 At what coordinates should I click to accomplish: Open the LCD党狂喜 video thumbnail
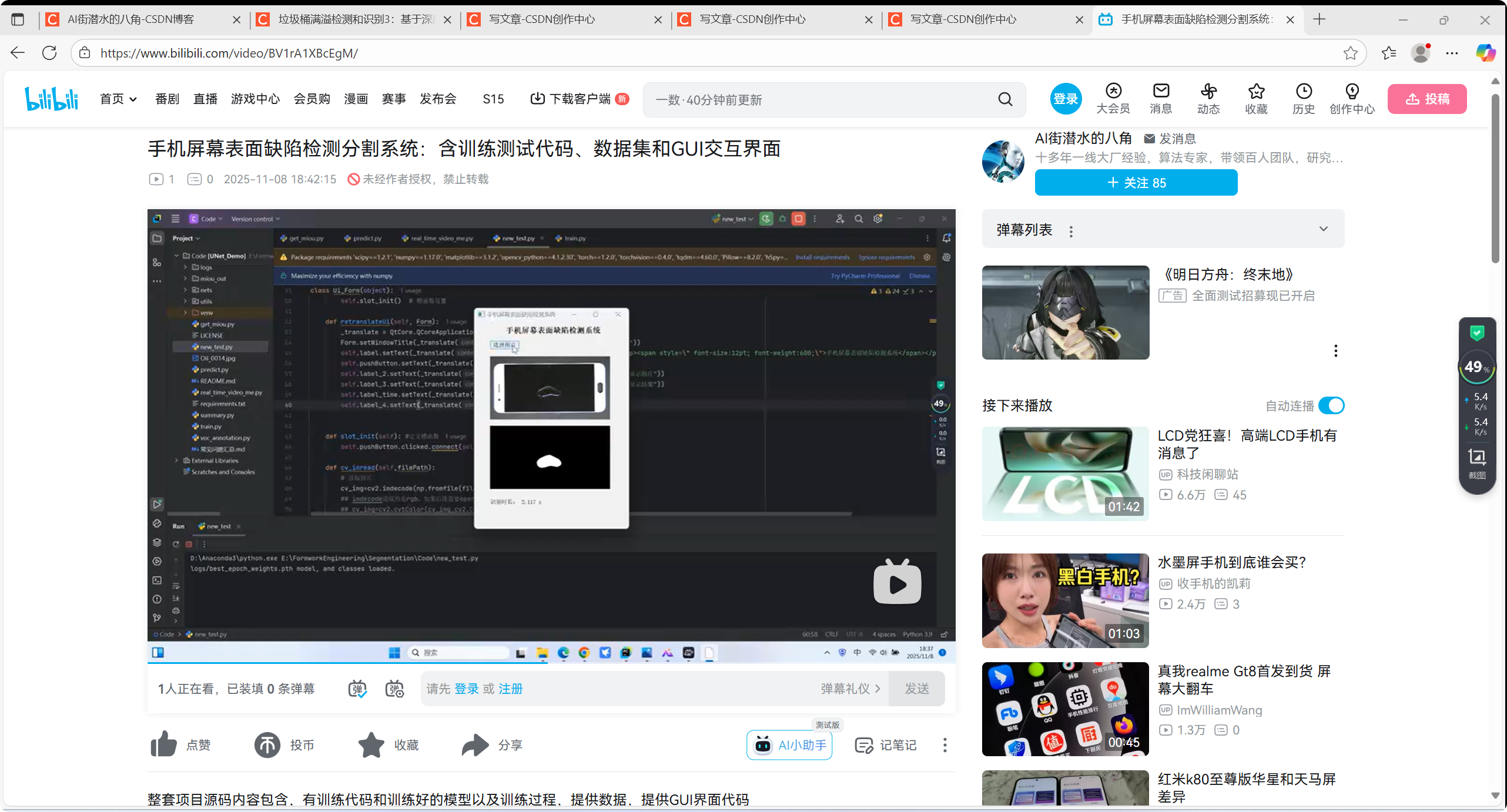(x=1065, y=473)
